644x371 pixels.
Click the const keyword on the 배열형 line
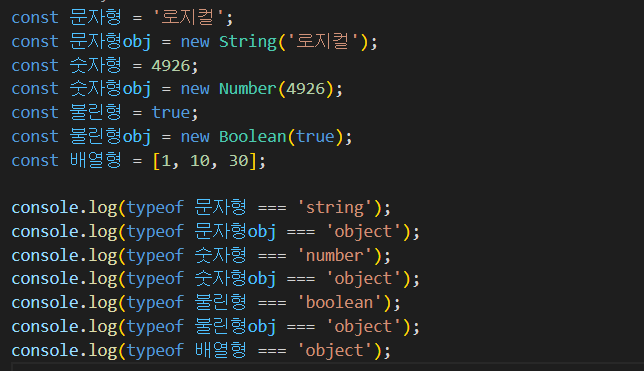(35, 161)
